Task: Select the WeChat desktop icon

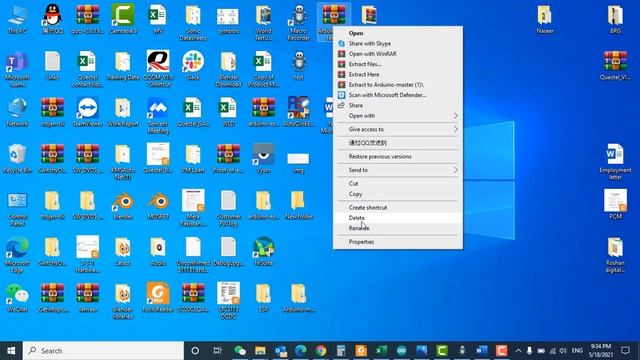Action: coord(17,298)
